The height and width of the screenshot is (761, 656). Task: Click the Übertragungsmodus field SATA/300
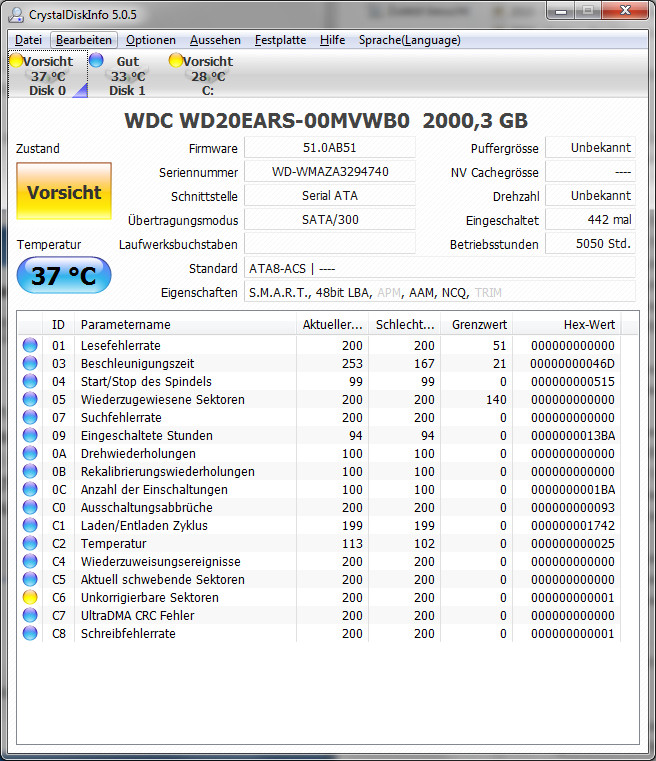coord(330,219)
